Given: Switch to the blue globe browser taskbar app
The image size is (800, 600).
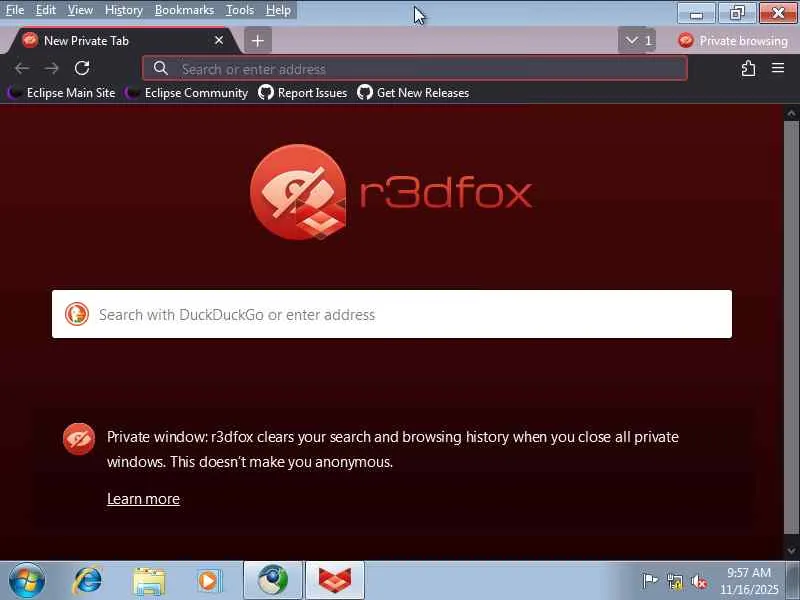Looking at the screenshot, I should point(273,580).
